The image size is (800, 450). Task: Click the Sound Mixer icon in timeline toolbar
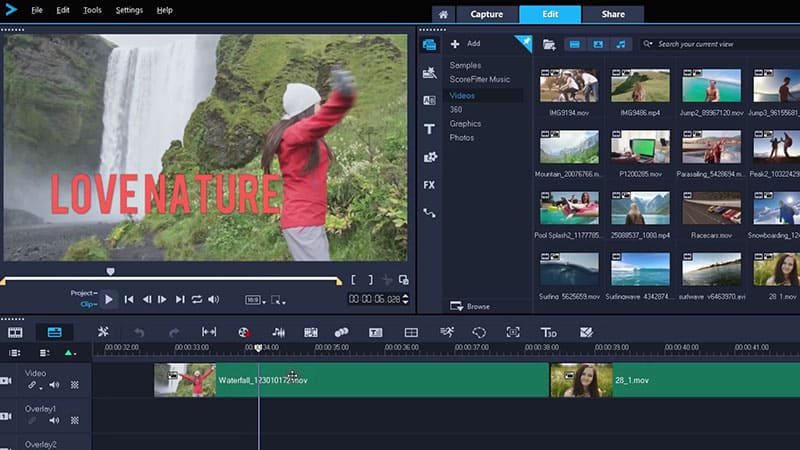click(x=279, y=332)
